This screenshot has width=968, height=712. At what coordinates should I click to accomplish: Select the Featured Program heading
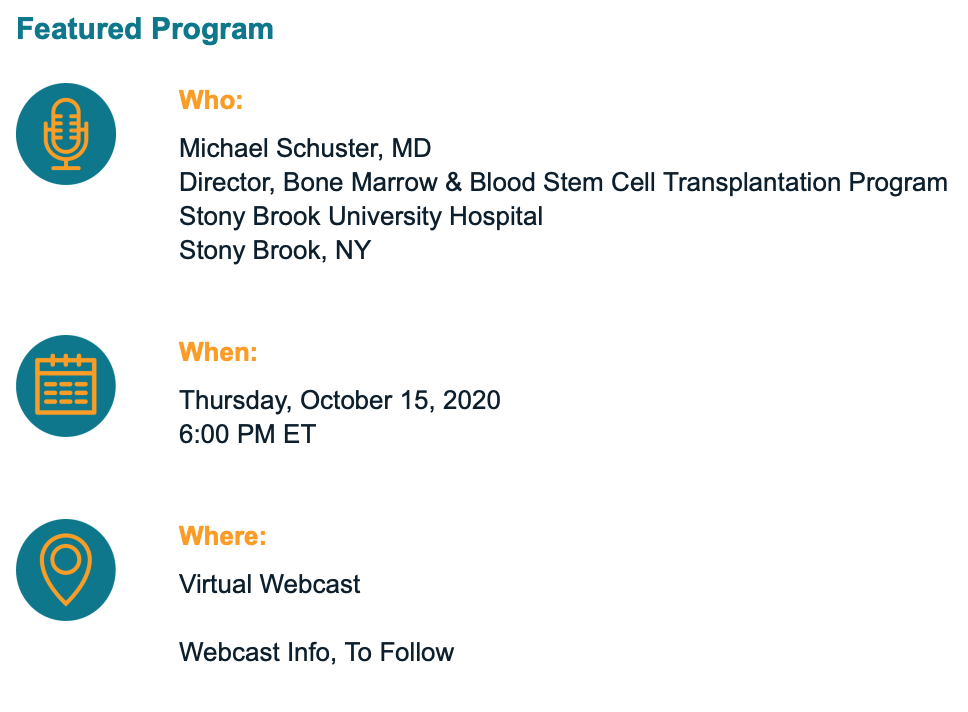pyautogui.click(x=145, y=29)
